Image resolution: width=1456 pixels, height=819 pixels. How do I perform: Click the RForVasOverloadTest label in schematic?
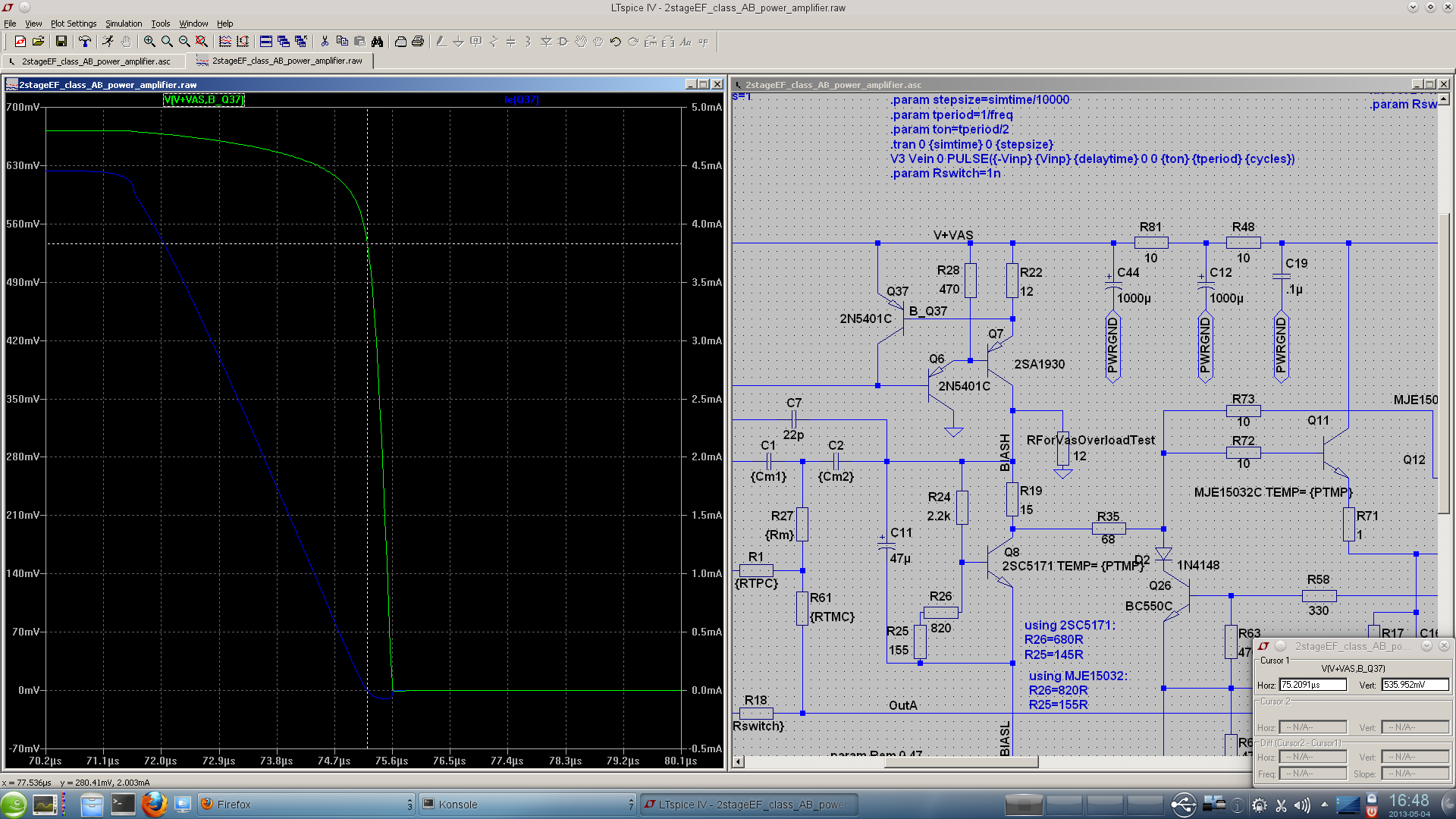(1090, 440)
